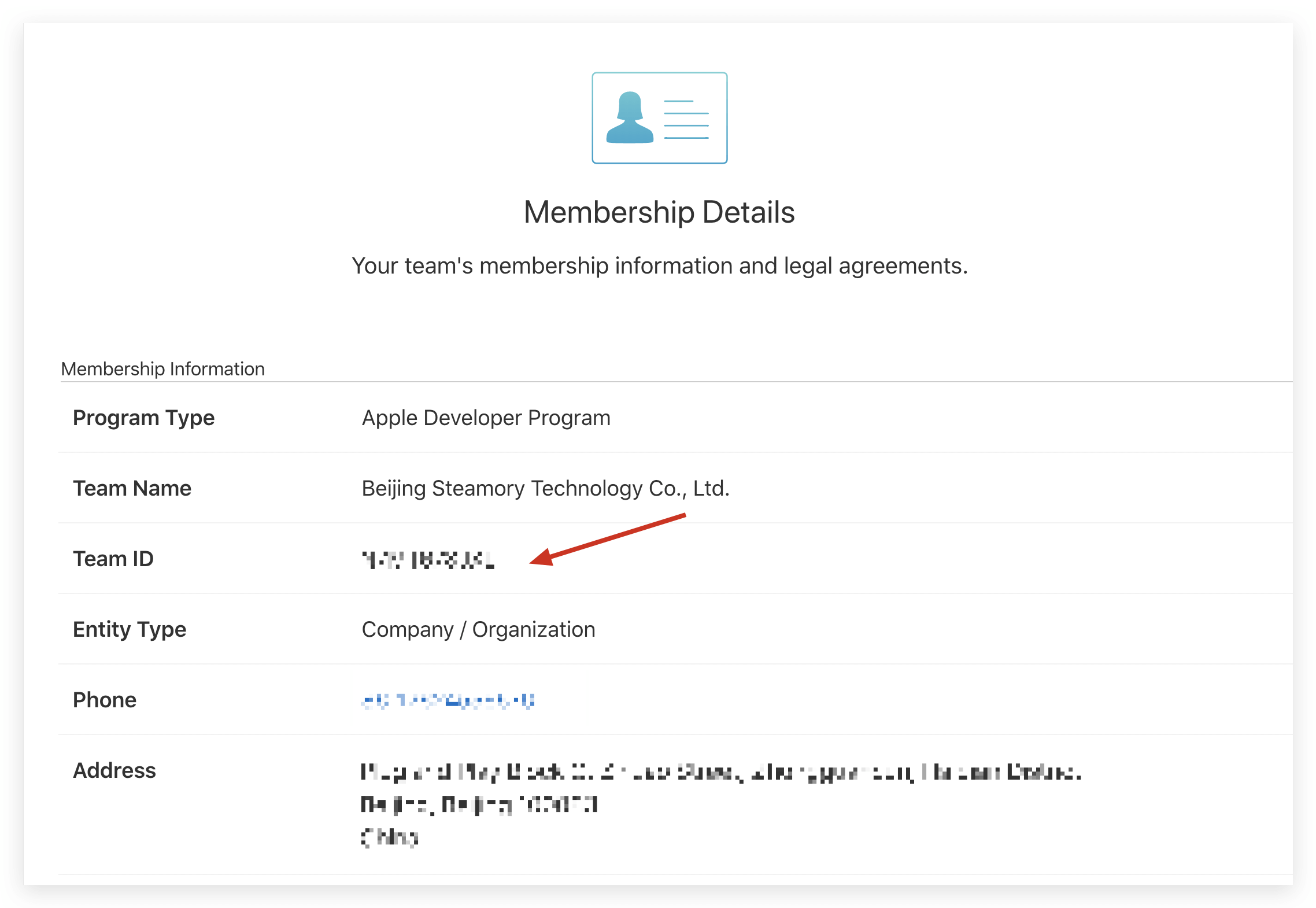Click the Program Type label

[143, 418]
